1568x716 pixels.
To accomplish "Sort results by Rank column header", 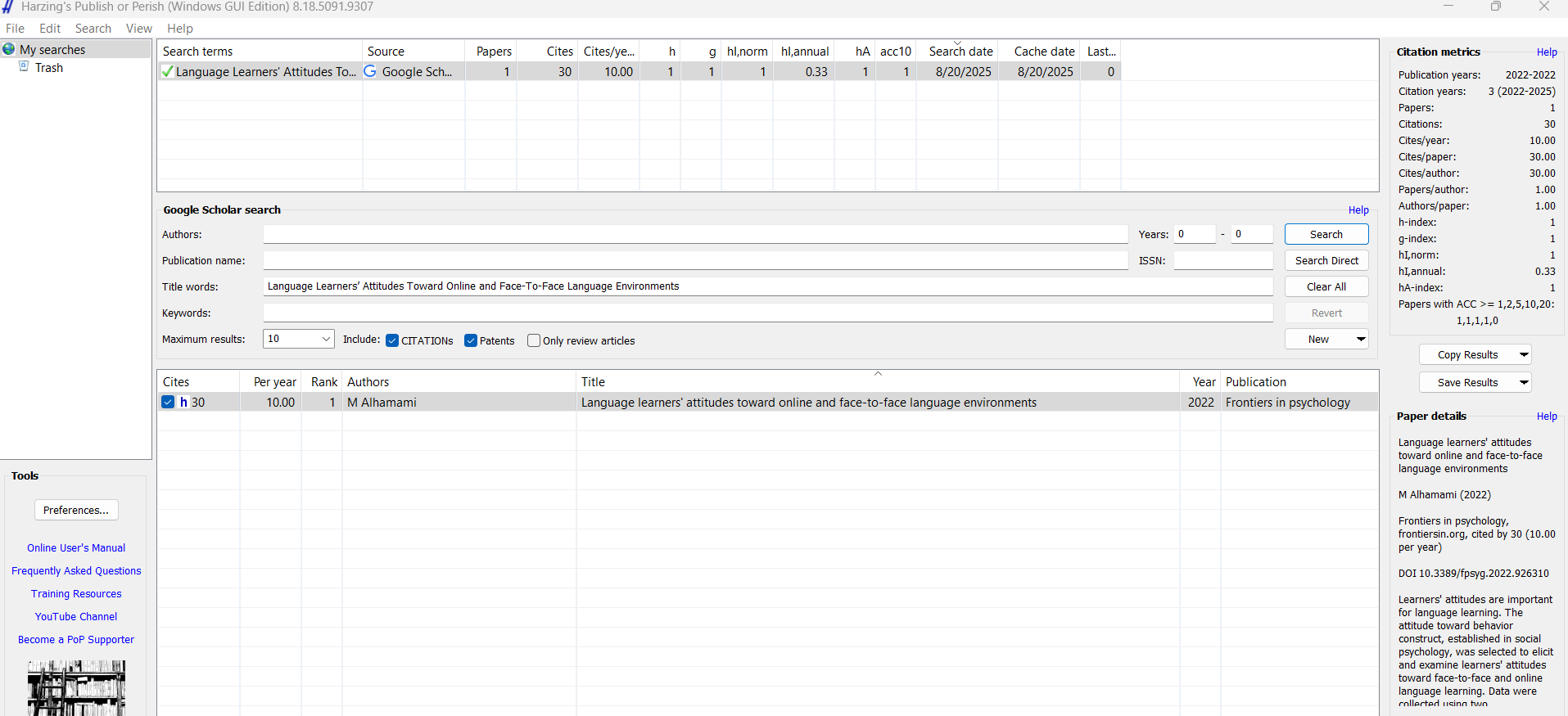I will click(x=322, y=381).
